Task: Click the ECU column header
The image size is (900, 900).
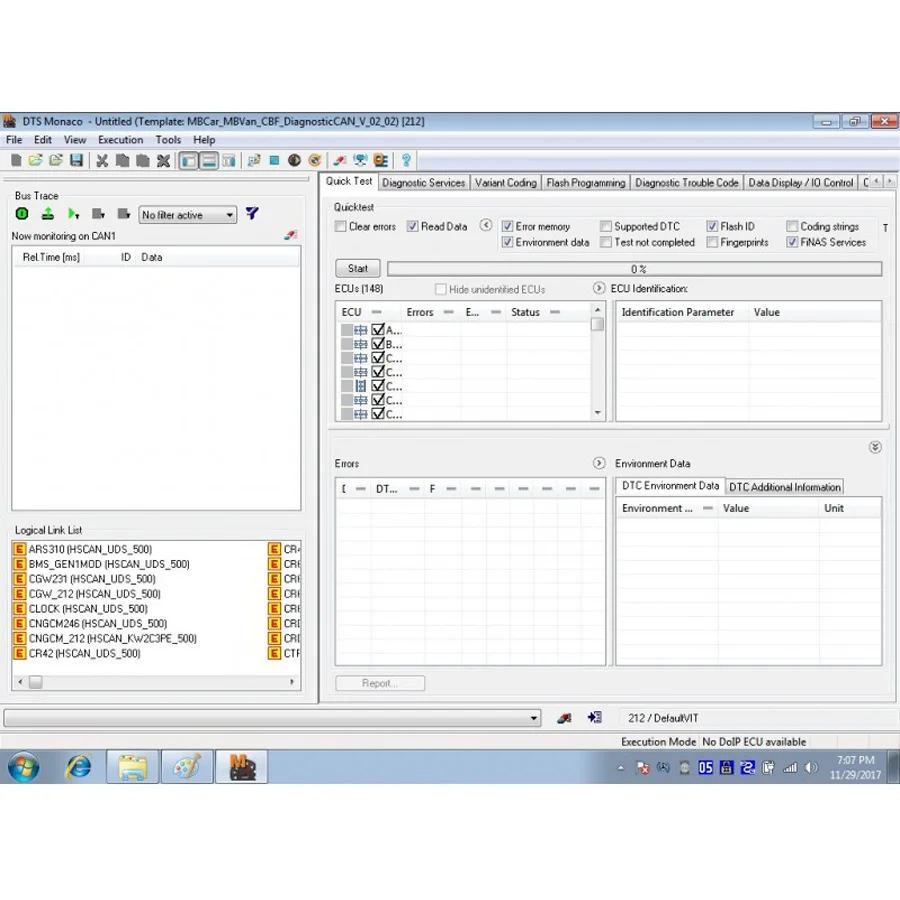Action: tap(368, 312)
